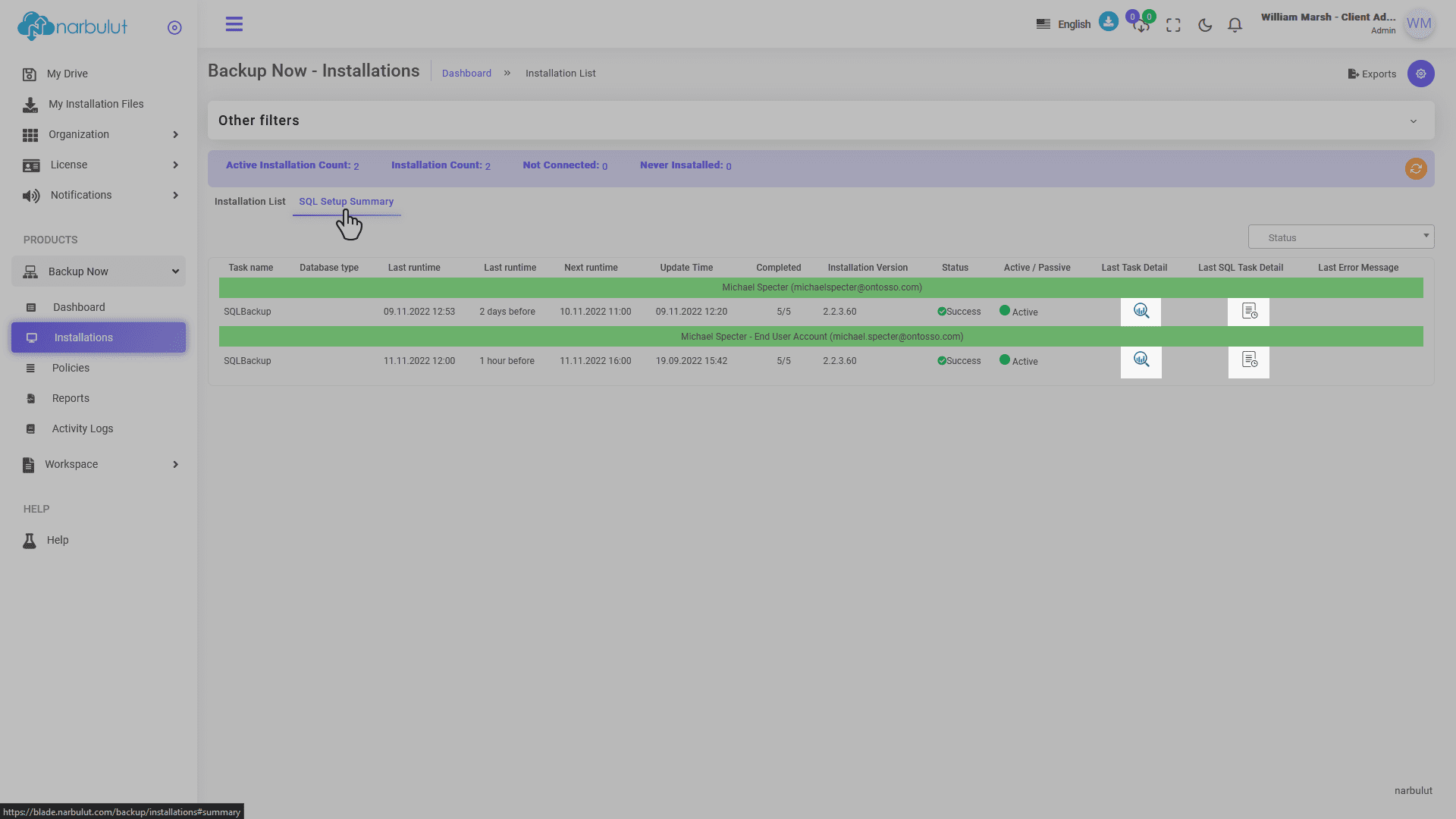Toggle the sidebar pin circle icon
Screen dimensions: 1456x819
(x=174, y=27)
